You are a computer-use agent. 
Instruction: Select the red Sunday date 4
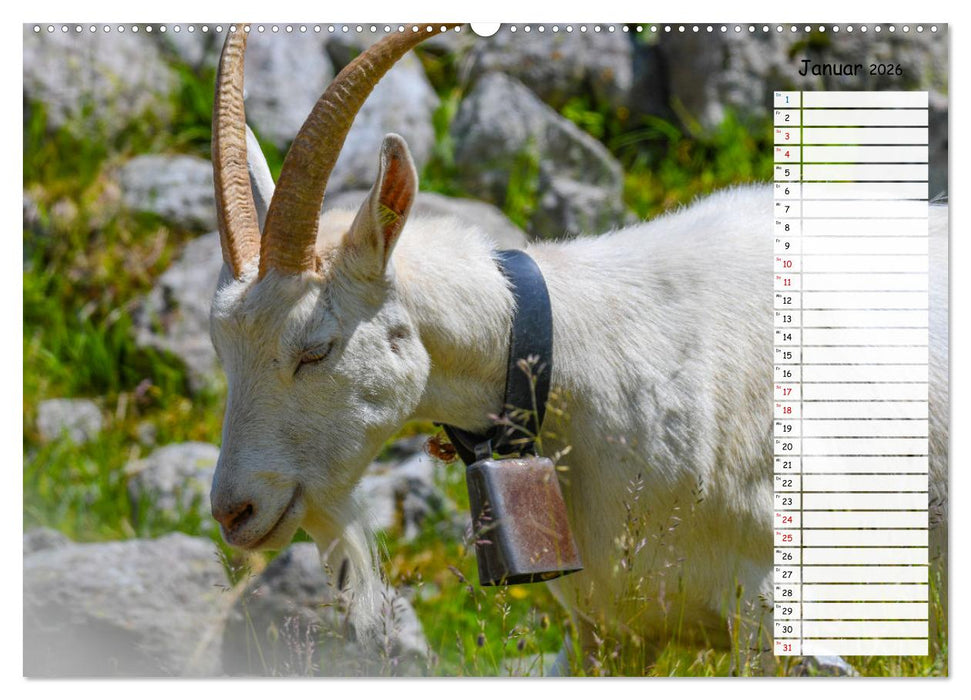[787, 153]
